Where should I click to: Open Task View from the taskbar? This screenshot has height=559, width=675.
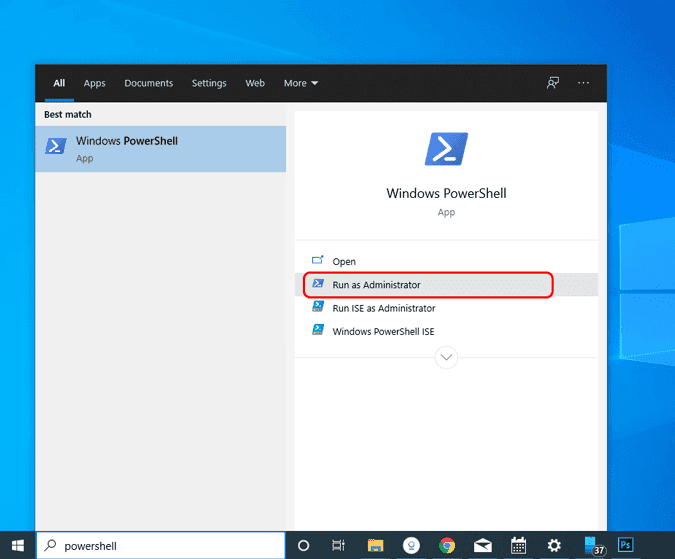338,546
